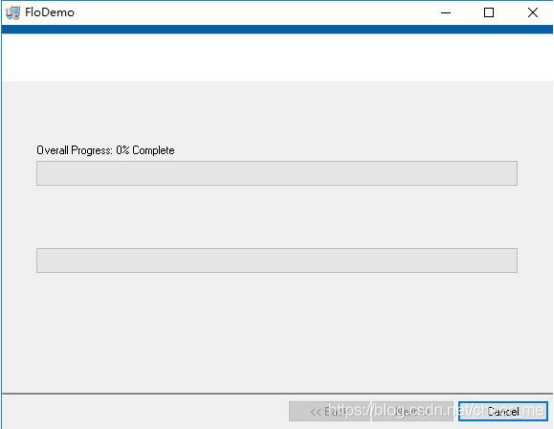The height and width of the screenshot is (429, 554).
Task: Click the blue banner strip under the title
Action: [x=277, y=29]
